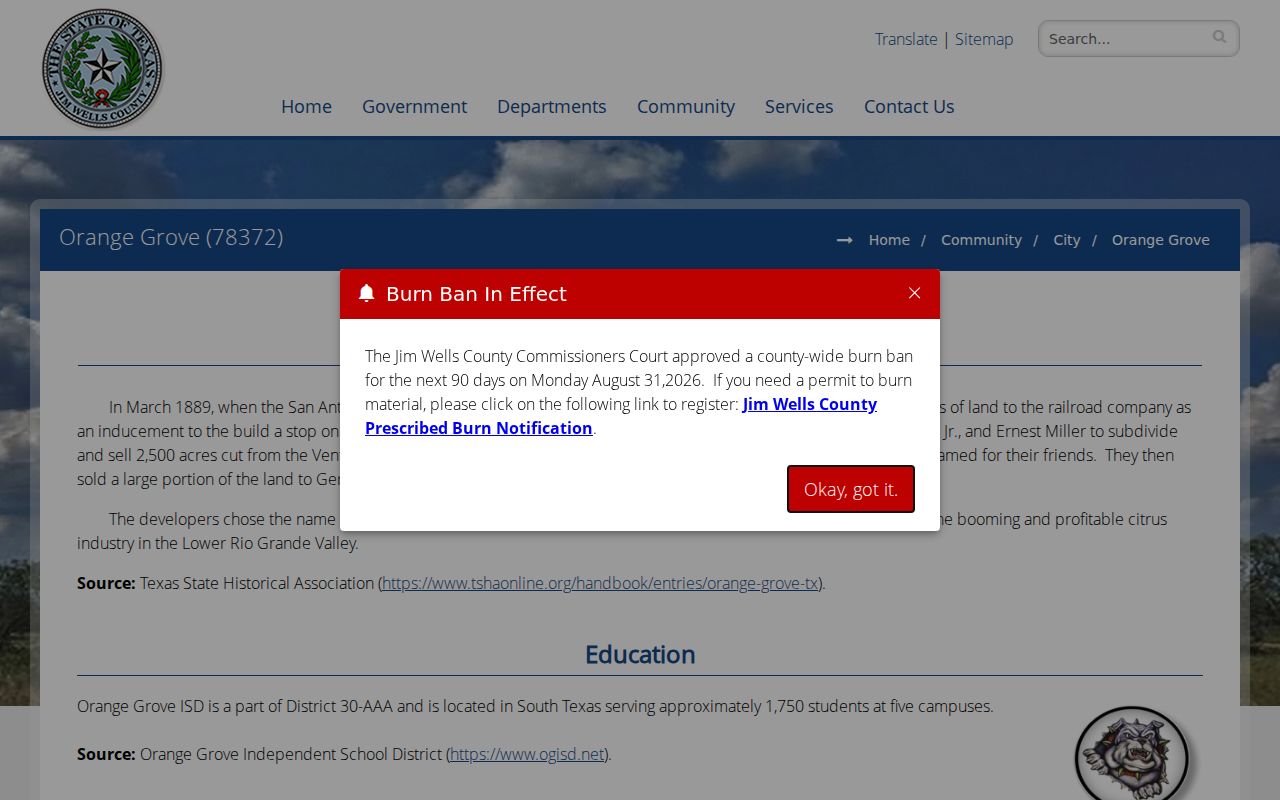
Task: Click the 'Orange Grove (78372)' page title
Action: 171,237
